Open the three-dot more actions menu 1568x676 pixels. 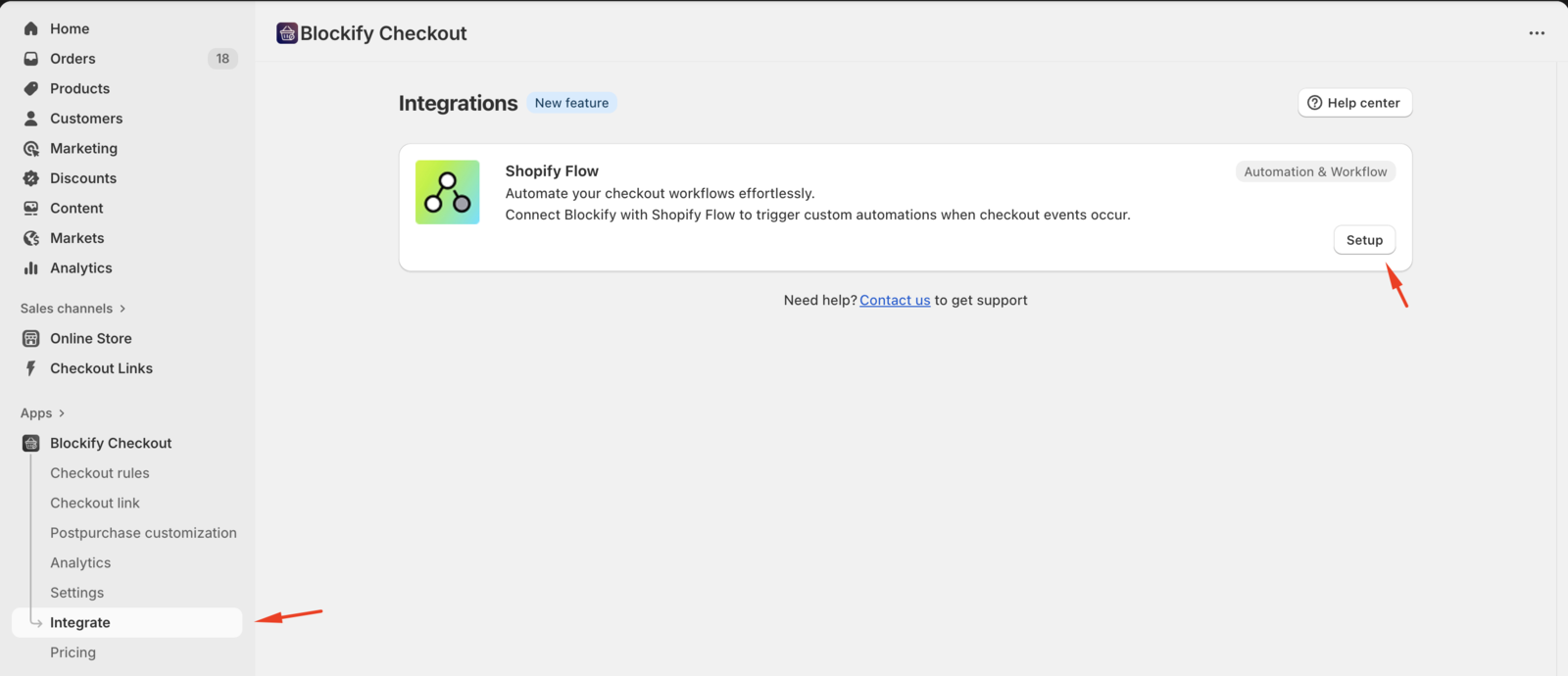click(x=1537, y=33)
